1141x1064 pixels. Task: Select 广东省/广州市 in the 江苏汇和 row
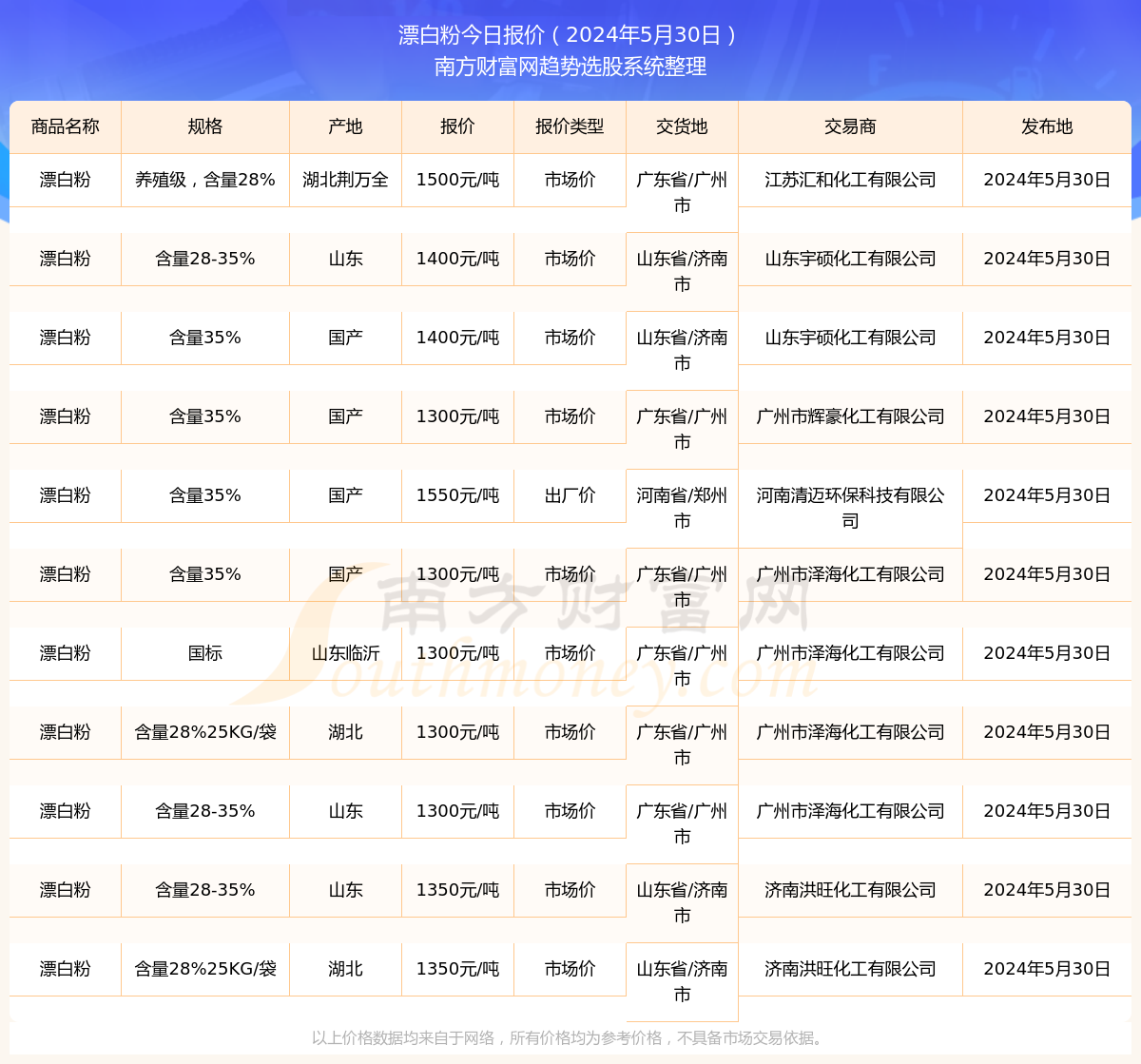coord(682,192)
